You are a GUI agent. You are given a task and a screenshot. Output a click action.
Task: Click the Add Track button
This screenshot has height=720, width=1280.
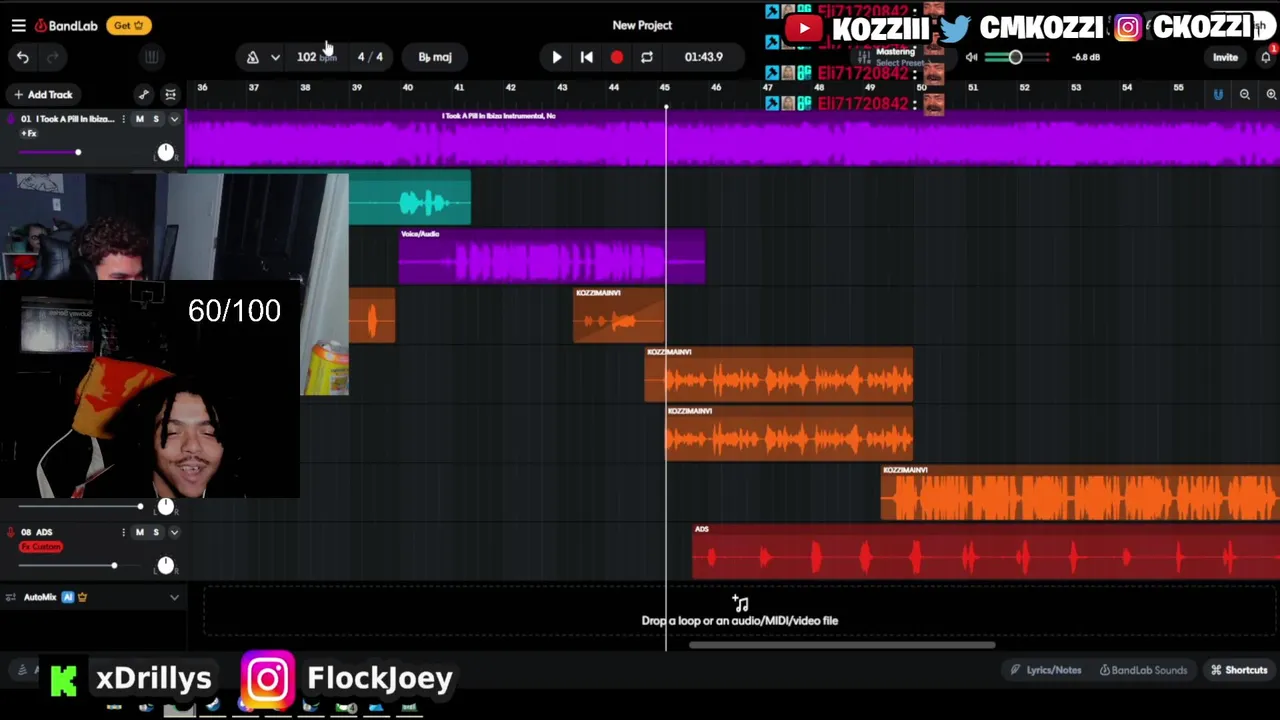tap(43, 94)
